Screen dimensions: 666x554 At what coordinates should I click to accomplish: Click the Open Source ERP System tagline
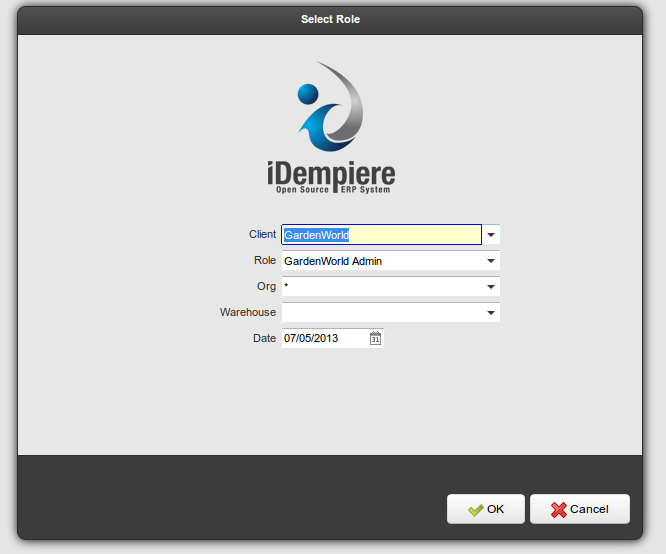(x=331, y=189)
